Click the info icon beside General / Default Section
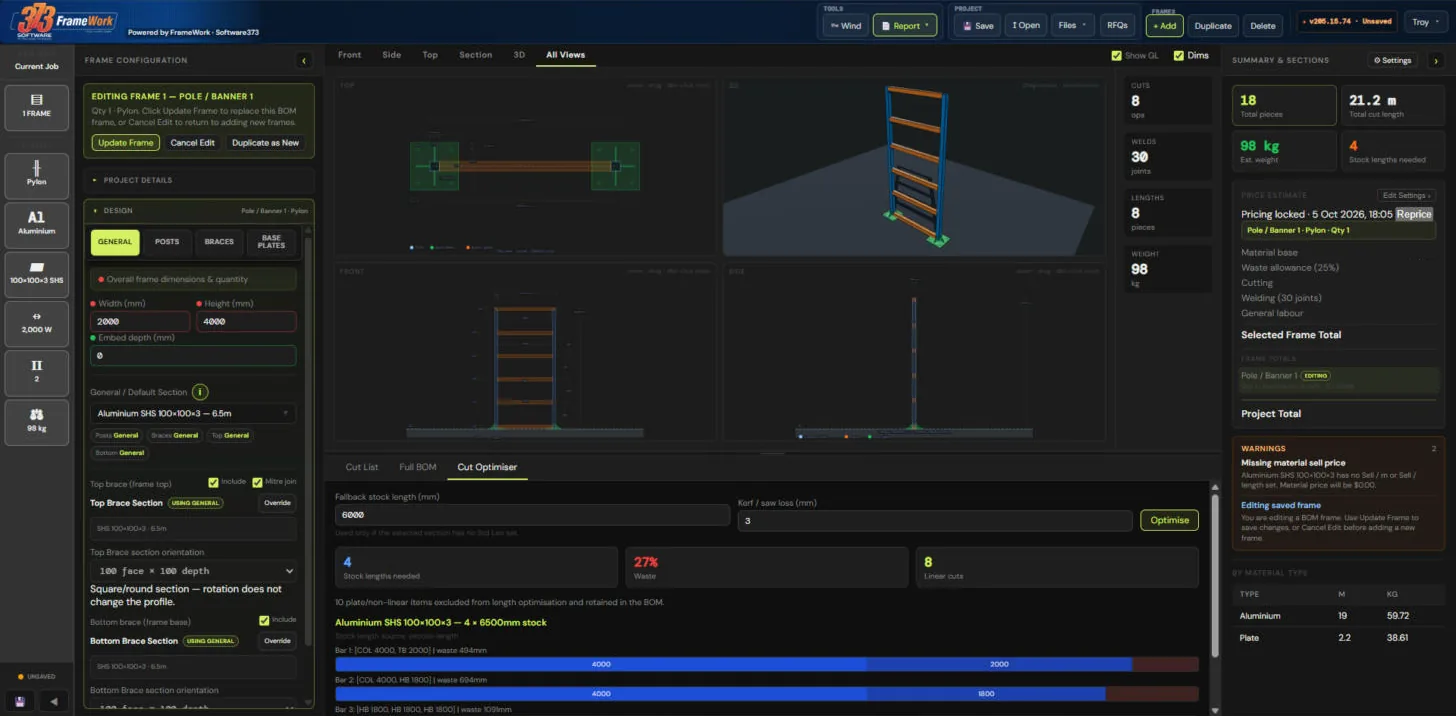Viewport: 1456px width, 716px height. [x=200, y=392]
